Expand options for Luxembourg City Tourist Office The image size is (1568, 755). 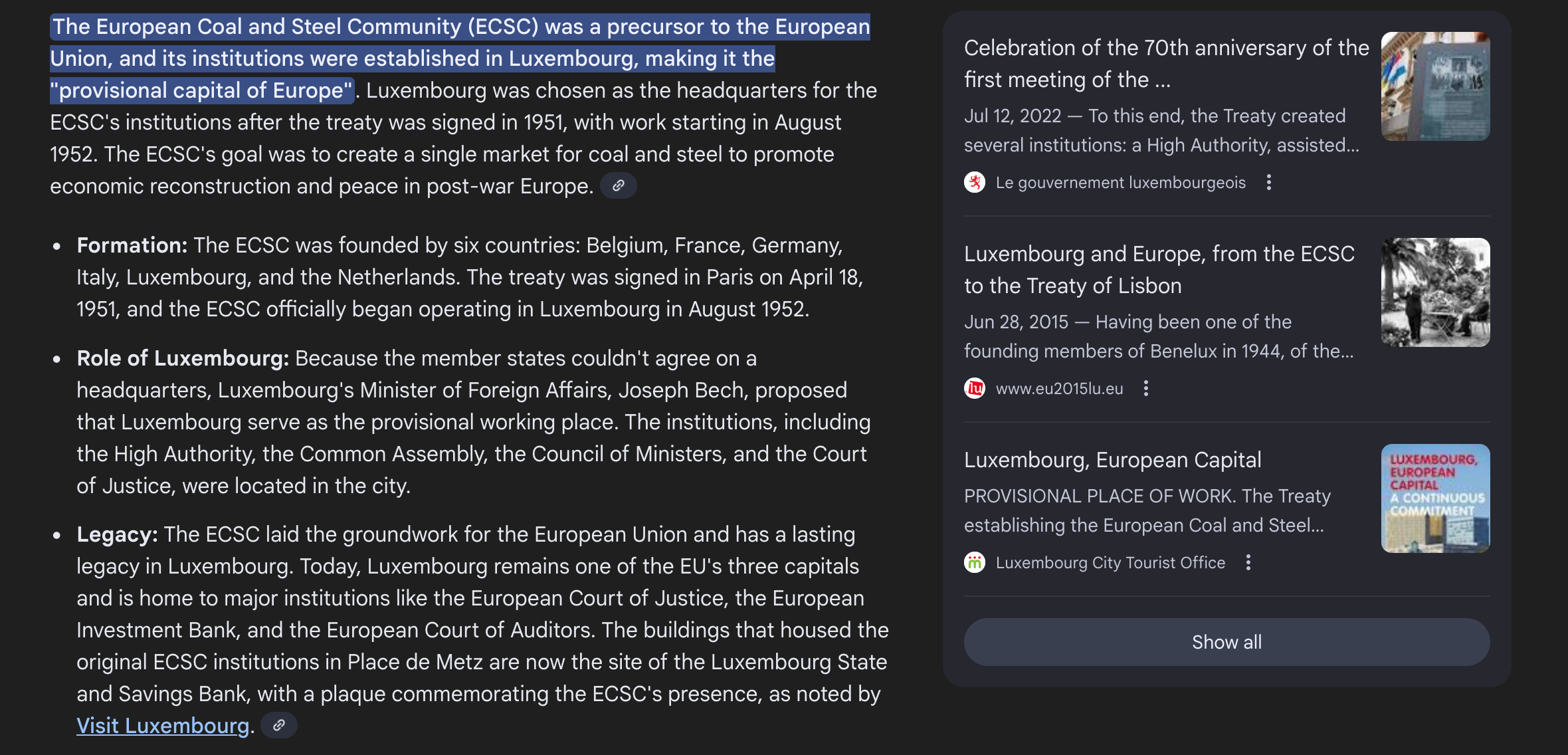(x=1248, y=563)
